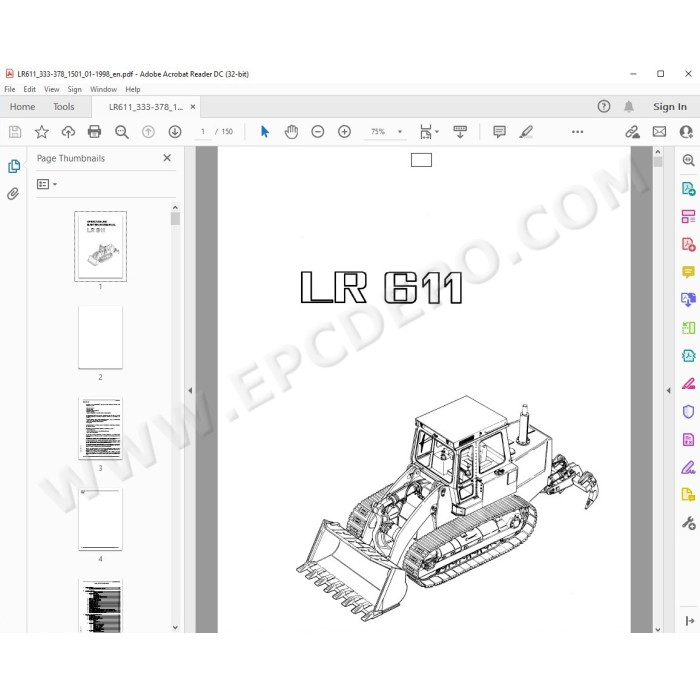Open the View menu
The width and height of the screenshot is (700, 700).
pyautogui.click(x=52, y=89)
